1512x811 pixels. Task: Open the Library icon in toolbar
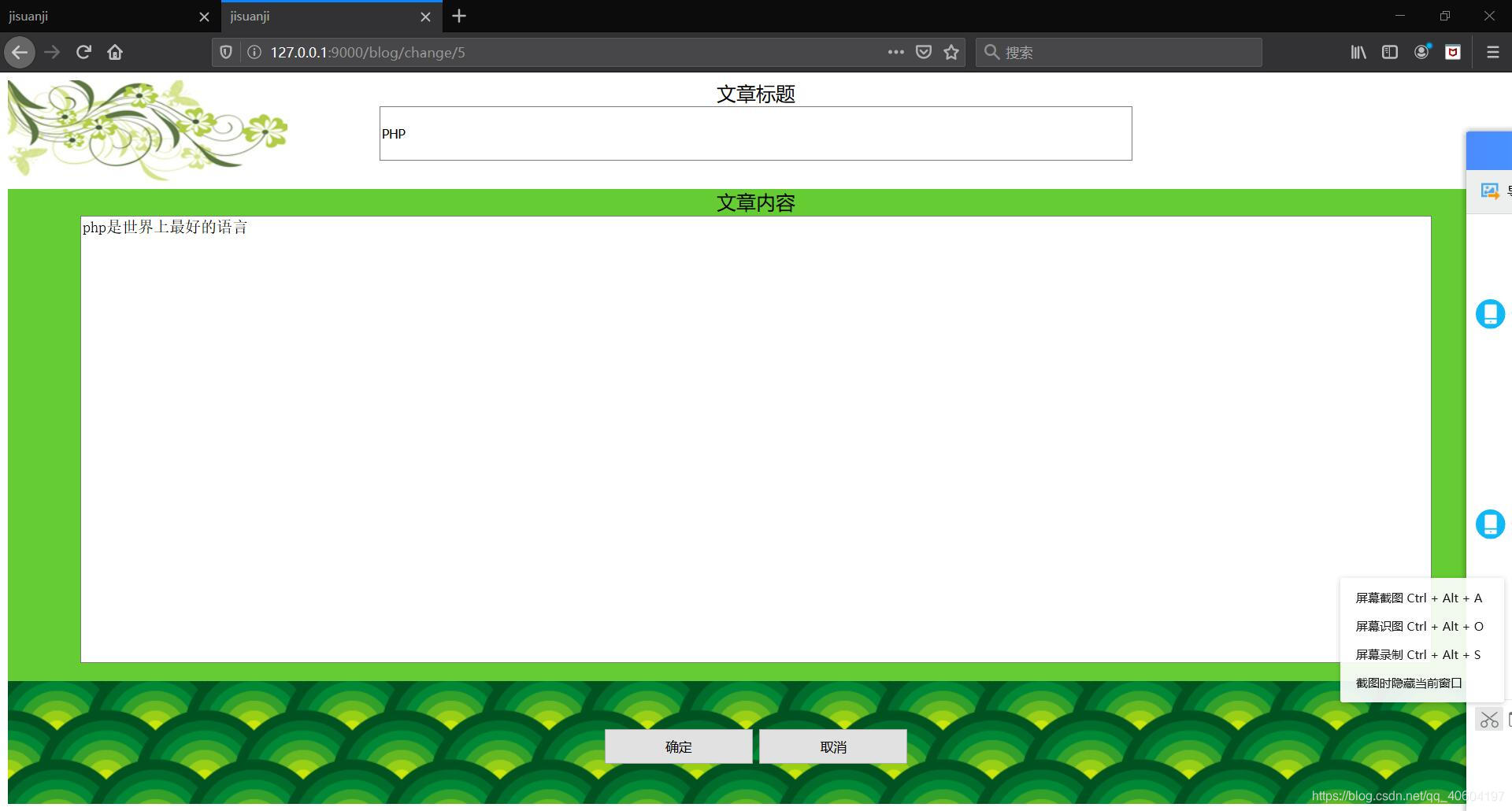[1358, 52]
